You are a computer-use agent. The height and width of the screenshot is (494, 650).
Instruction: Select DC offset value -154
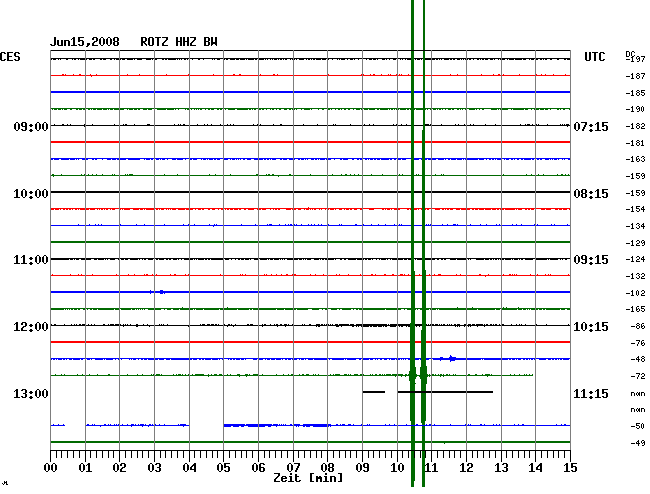click(x=635, y=210)
